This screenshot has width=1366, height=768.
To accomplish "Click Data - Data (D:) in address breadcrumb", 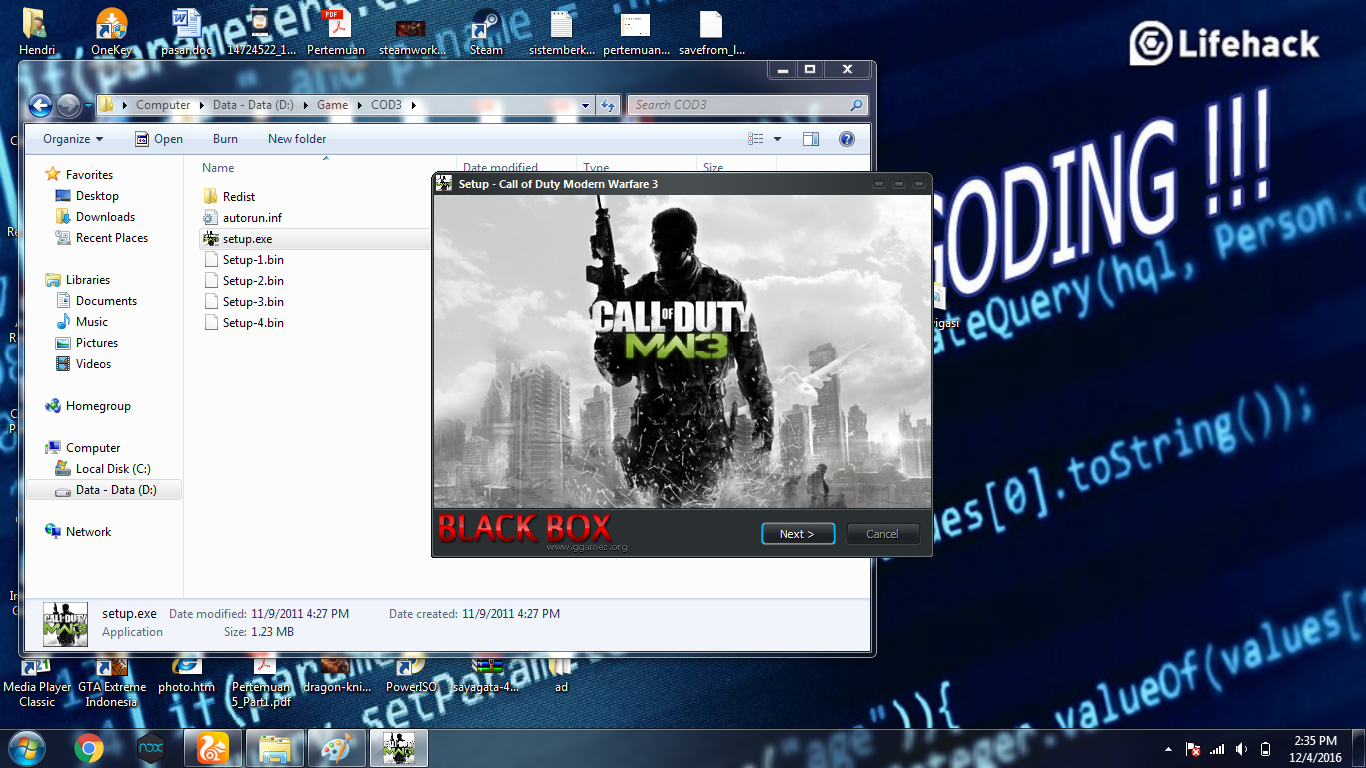I will 253,105.
